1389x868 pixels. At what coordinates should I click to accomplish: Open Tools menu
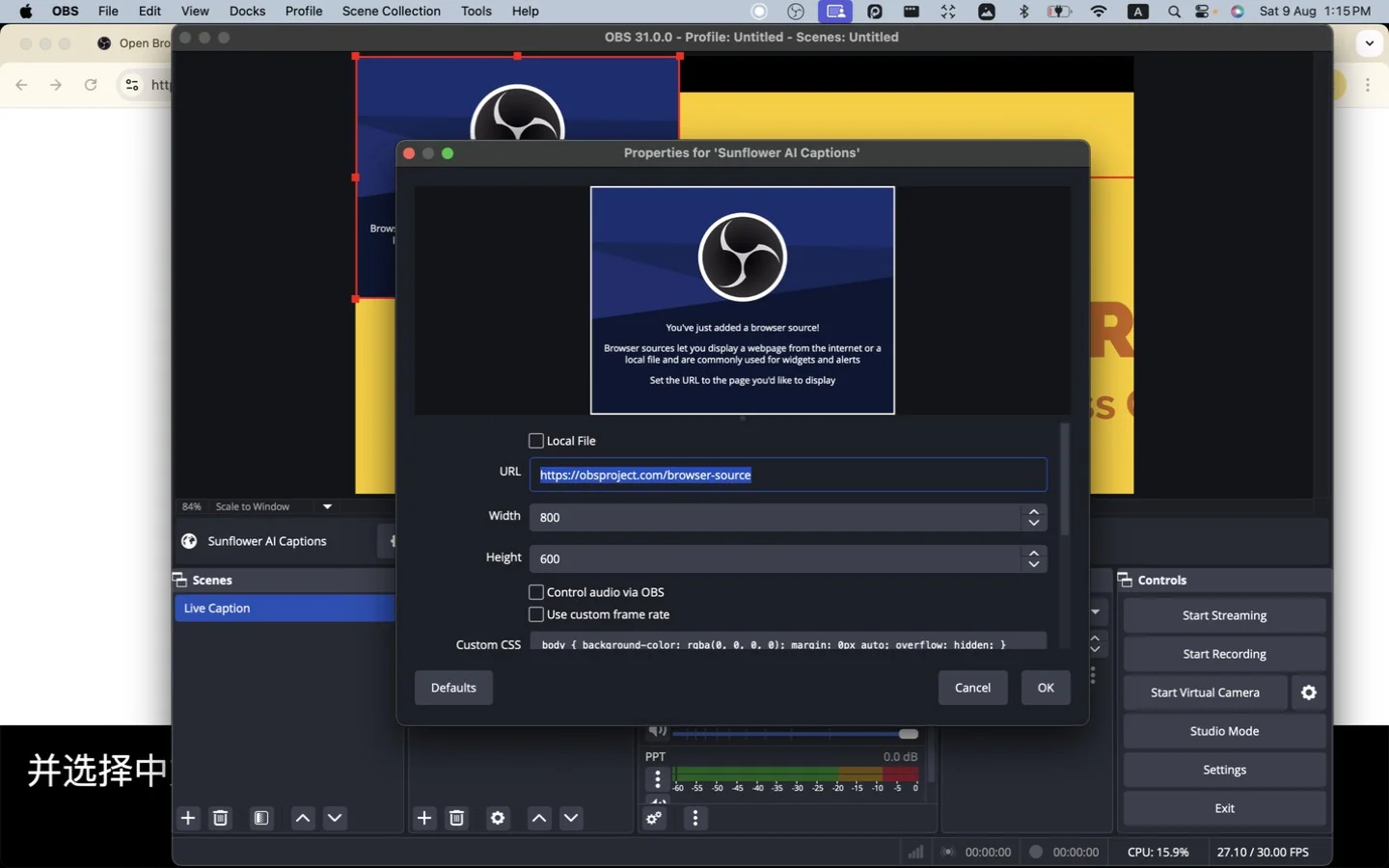coord(477,12)
